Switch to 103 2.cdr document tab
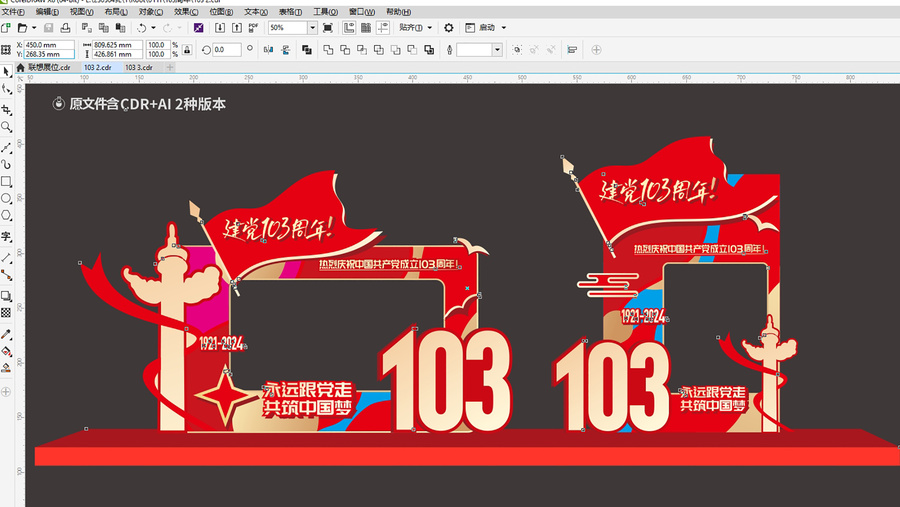Screen dimensions: 900x507 [x=98, y=67]
